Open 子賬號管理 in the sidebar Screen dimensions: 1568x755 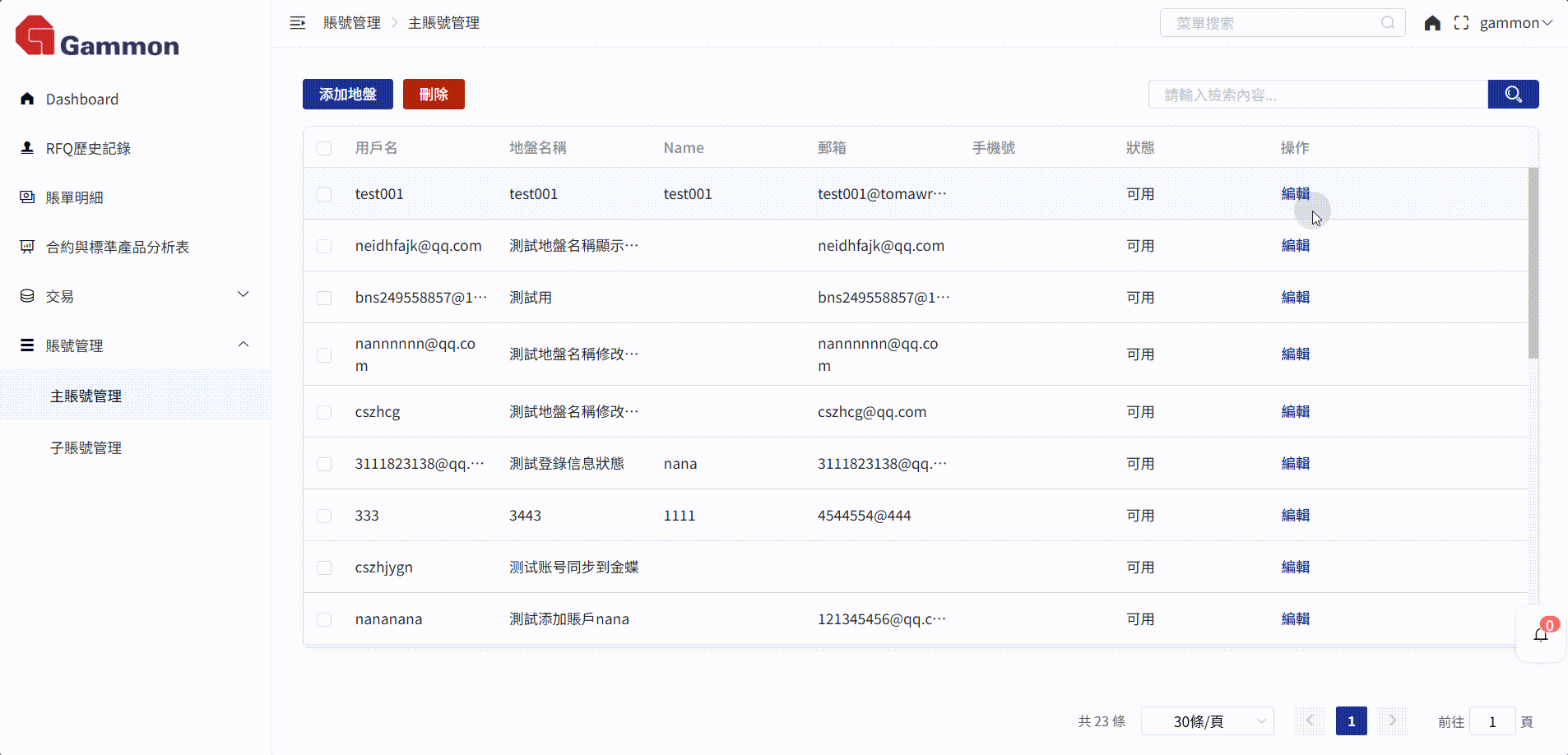(86, 448)
